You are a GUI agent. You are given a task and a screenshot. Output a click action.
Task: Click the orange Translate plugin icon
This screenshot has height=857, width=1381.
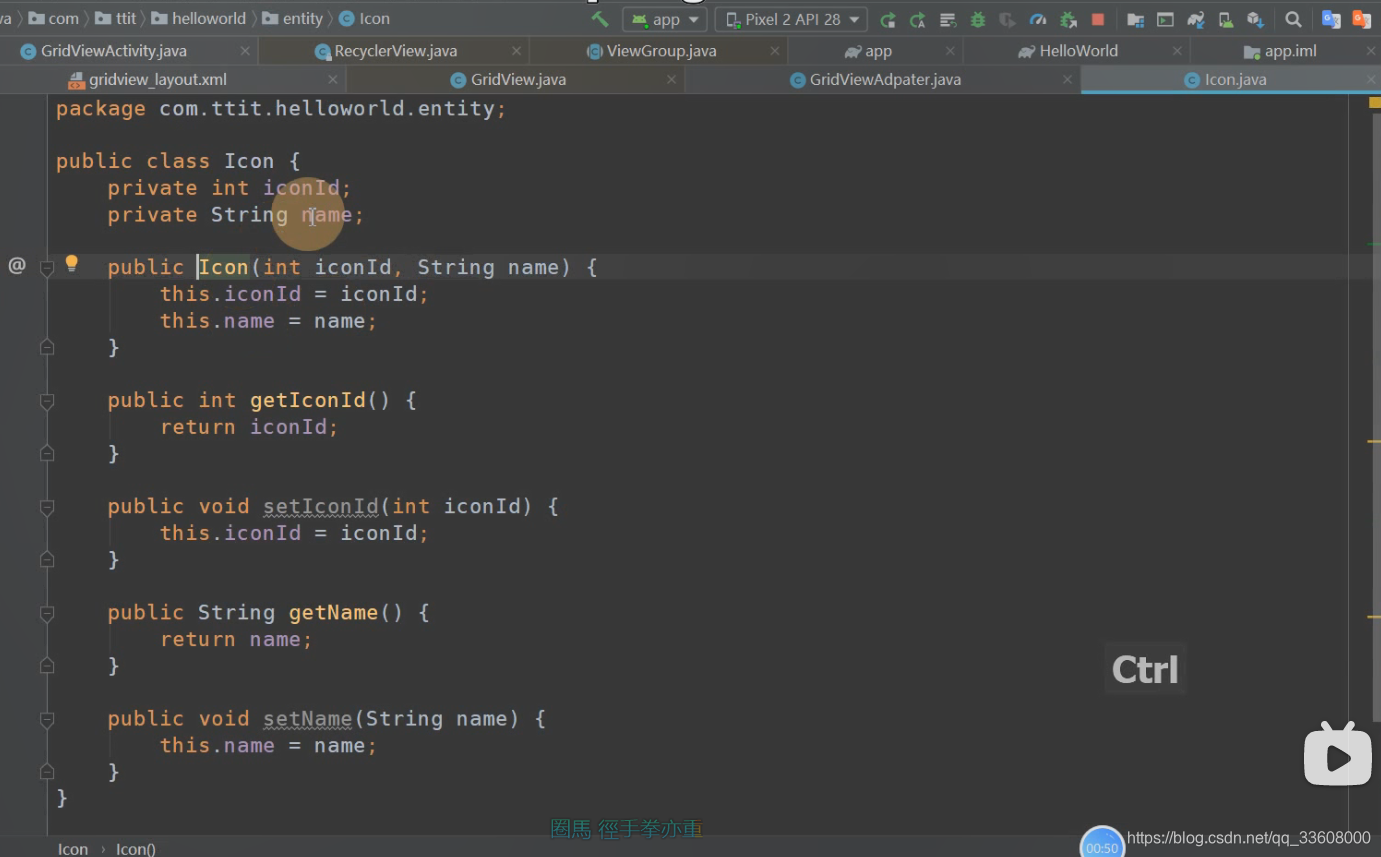pyautogui.click(x=1361, y=19)
